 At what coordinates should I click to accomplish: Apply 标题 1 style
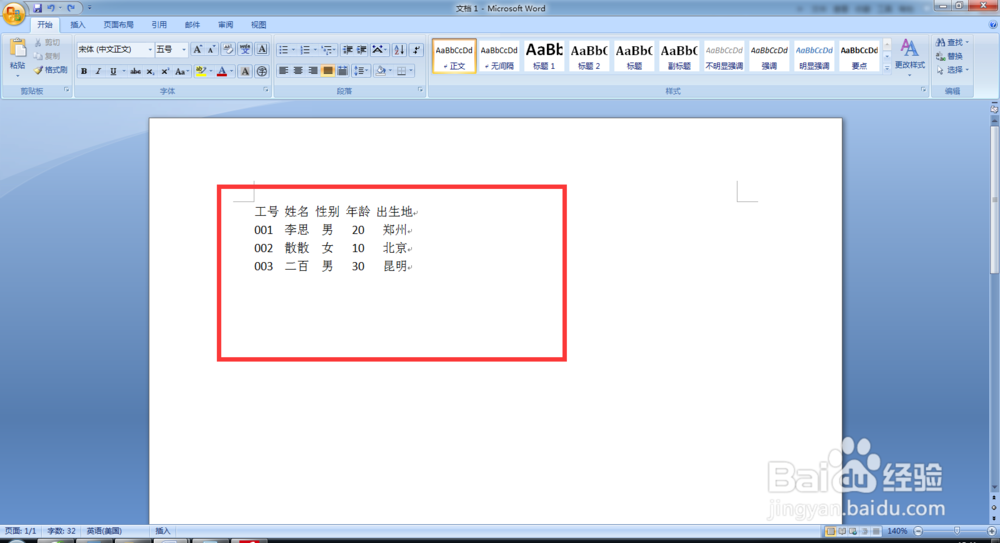click(x=544, y=56)
